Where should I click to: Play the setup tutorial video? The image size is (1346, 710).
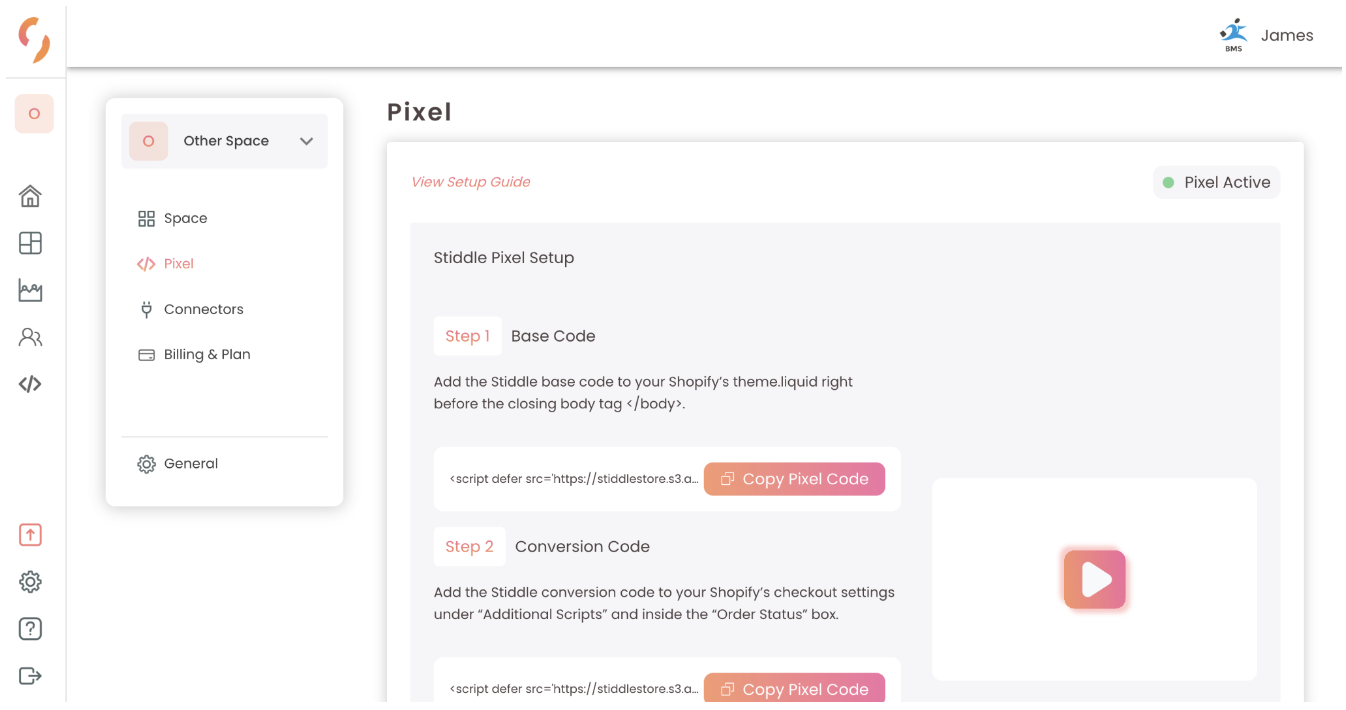(x=1095, y=579)
